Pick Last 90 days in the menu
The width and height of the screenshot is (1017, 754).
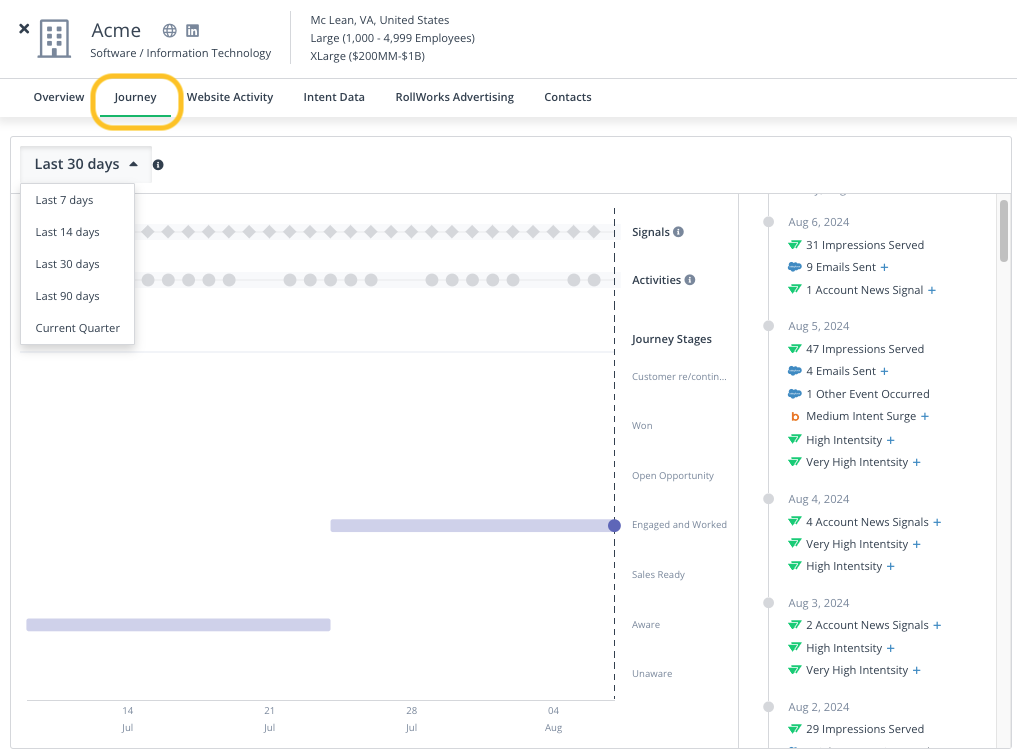(77, 296)
